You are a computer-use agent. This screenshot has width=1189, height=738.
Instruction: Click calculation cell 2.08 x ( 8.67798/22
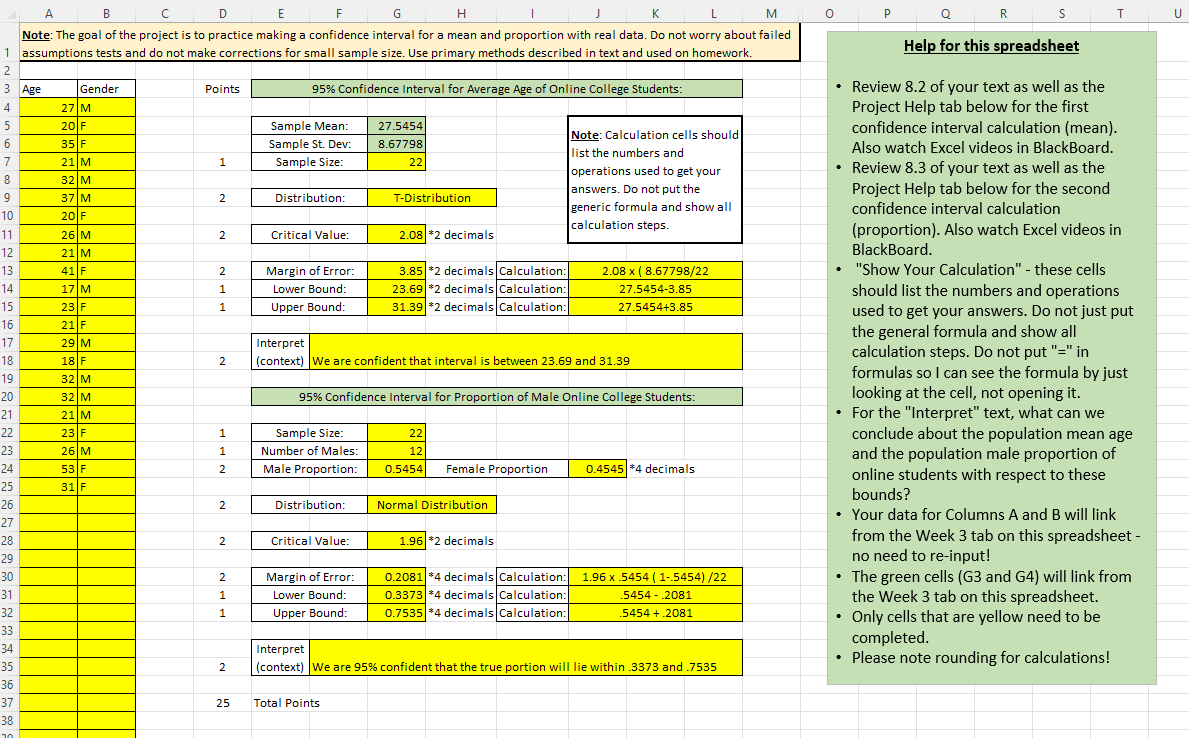click(655, 271)
